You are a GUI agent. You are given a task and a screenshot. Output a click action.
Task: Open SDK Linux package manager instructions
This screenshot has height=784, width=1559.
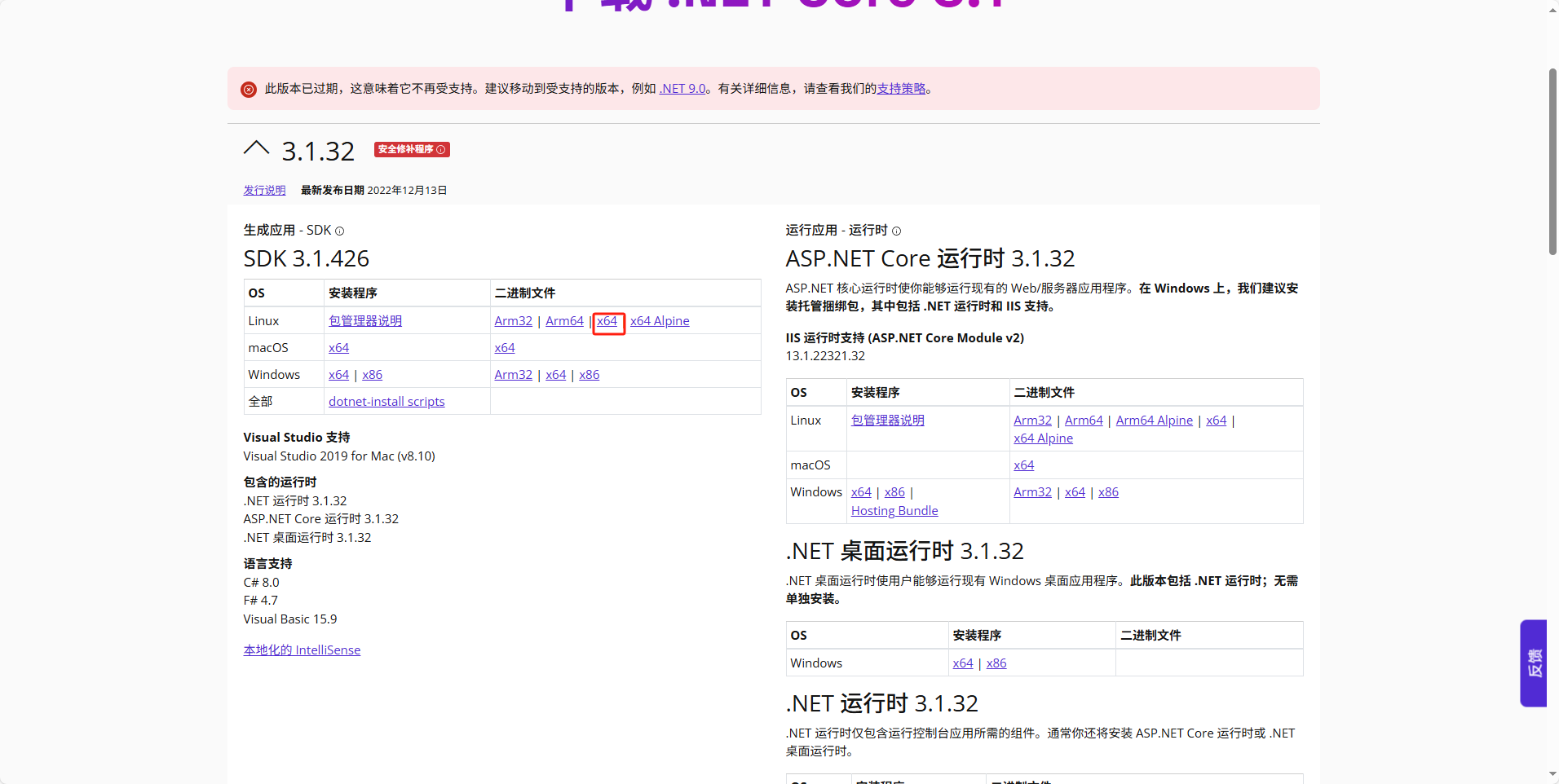tap(365, 321)
